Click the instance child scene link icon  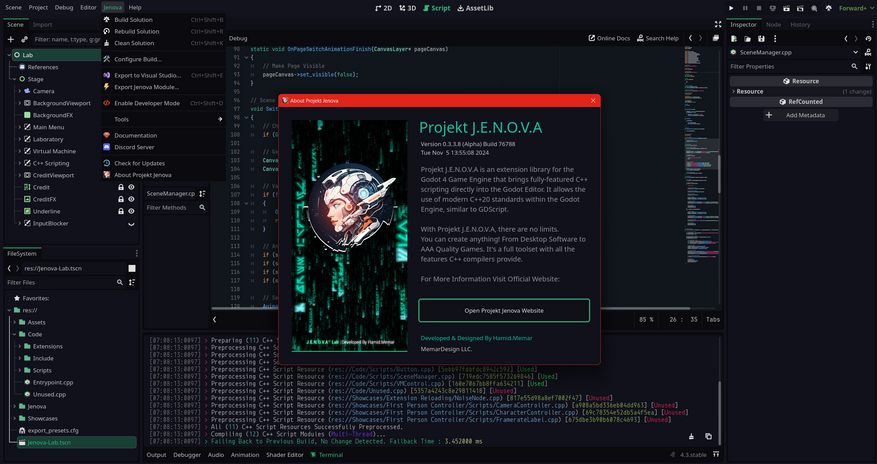(x=25, y=39)
